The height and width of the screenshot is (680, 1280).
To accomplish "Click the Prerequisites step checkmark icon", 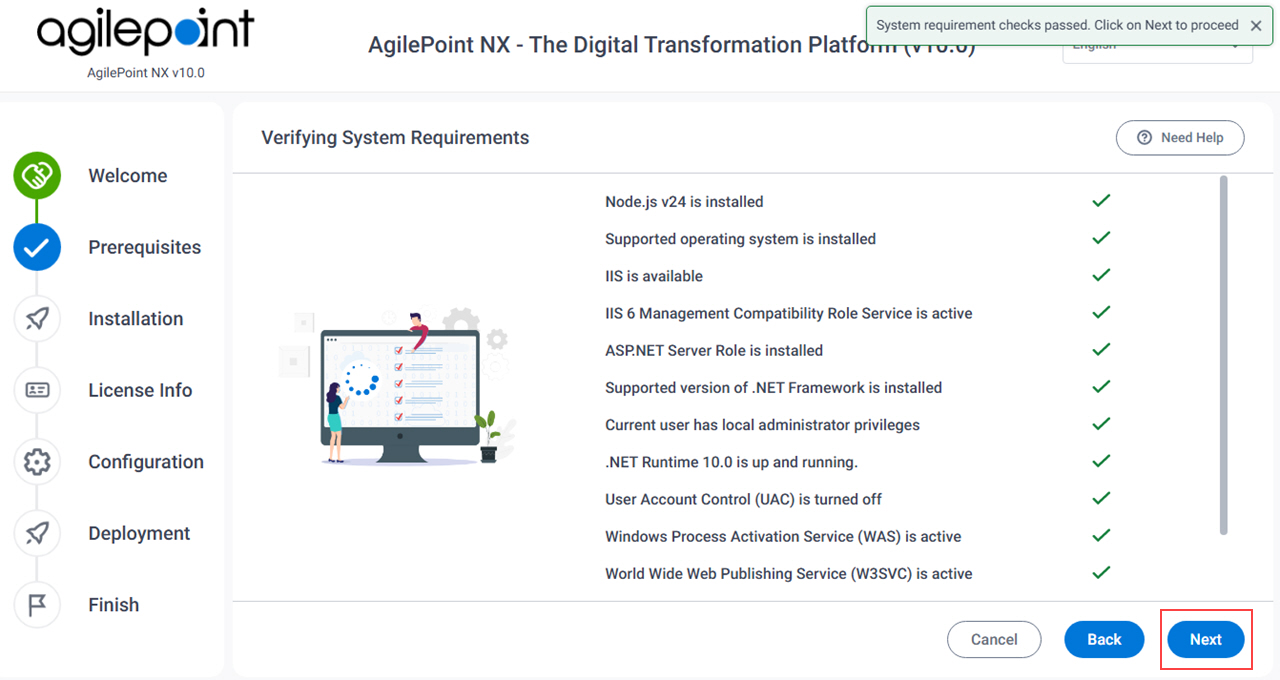I will click(37, 247).
